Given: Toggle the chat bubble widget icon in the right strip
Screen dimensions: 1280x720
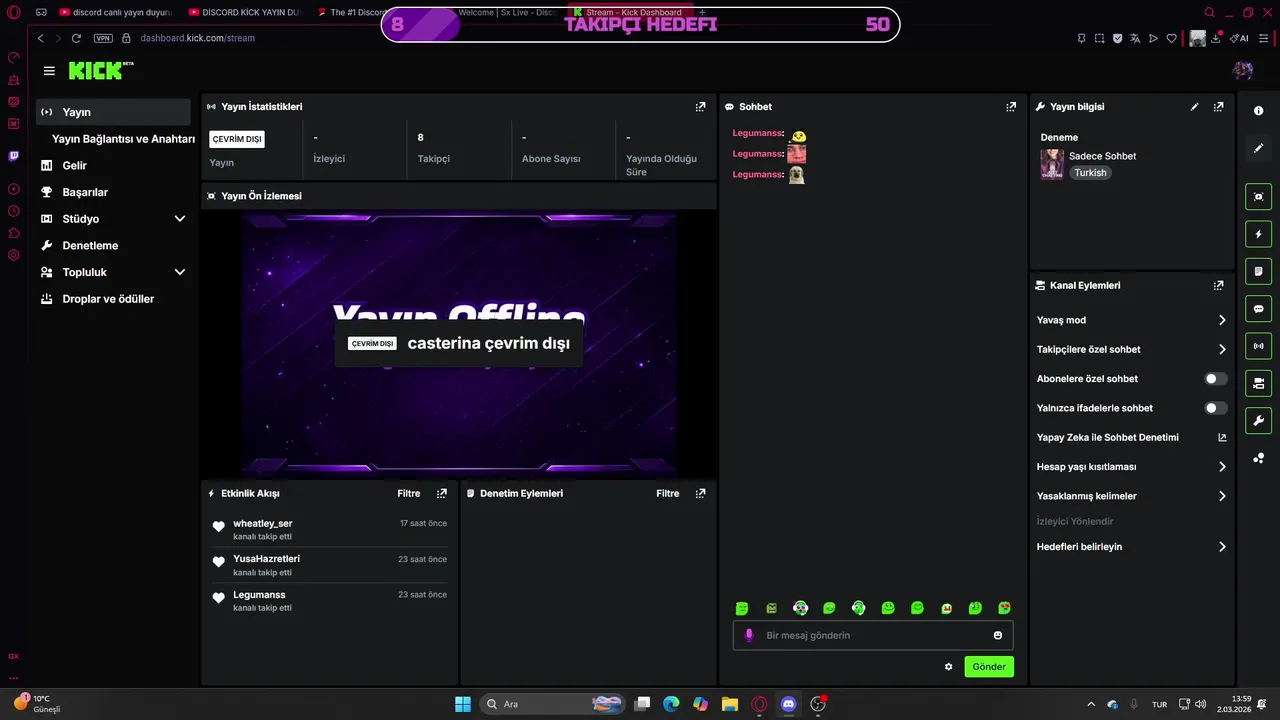Looking at the screenshot, I should pyautogui.click(x=1259, y=309).
